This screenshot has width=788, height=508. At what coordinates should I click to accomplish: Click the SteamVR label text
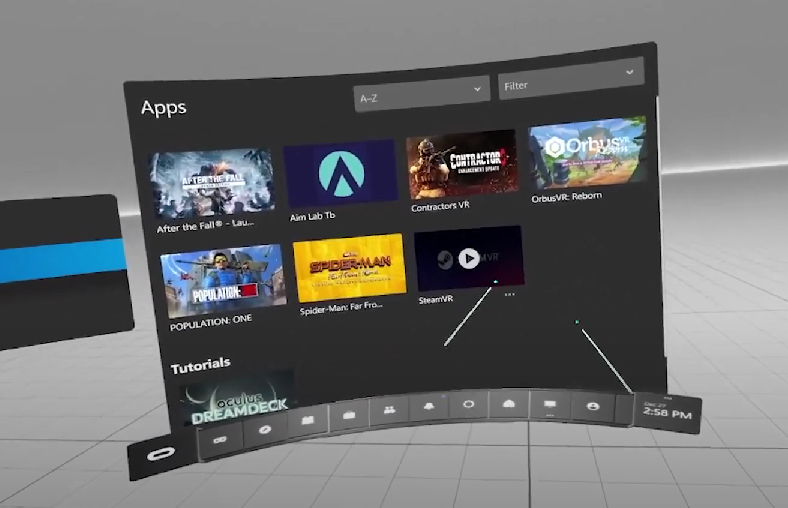[x=436, y=299]
